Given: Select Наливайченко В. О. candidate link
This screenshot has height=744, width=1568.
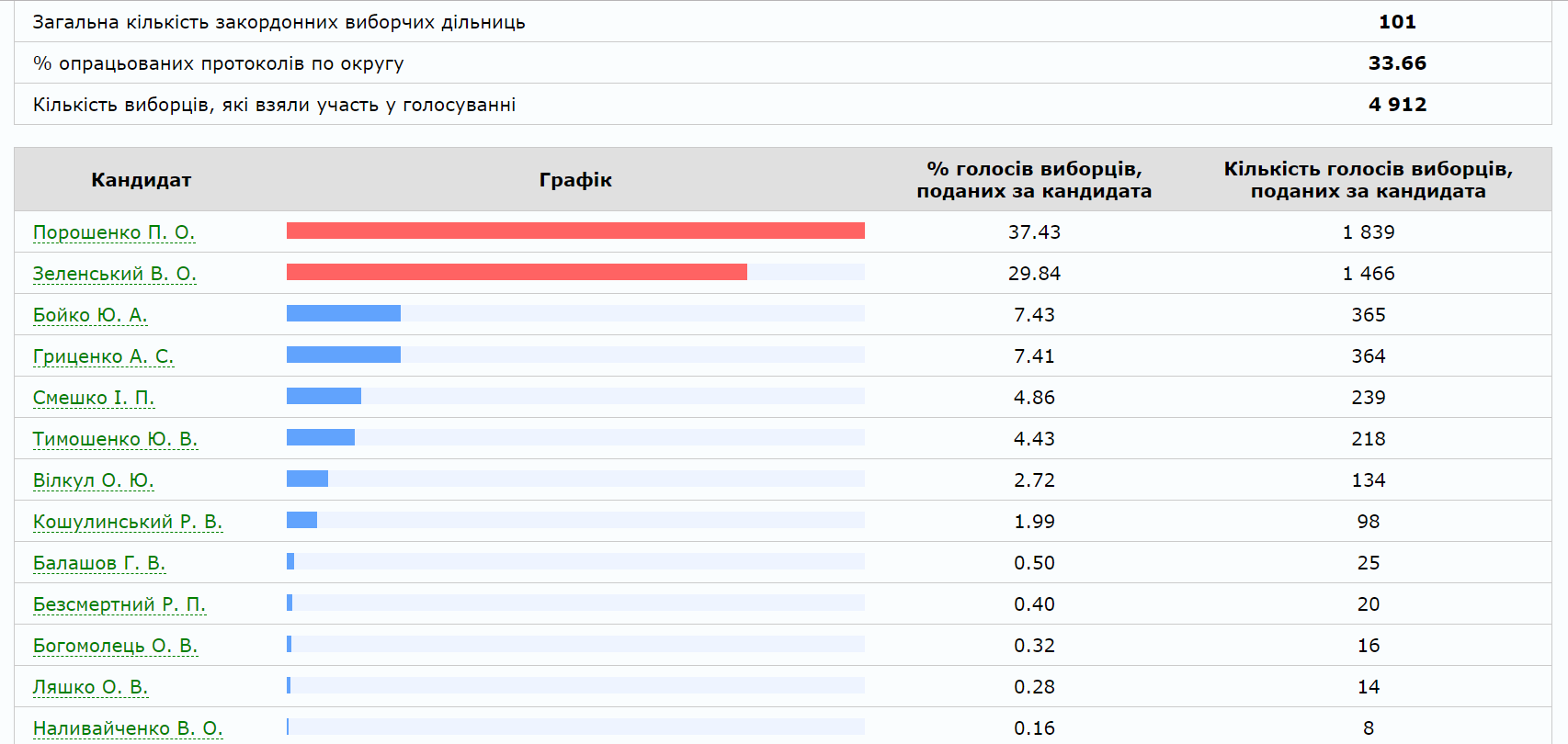Looking at the screenshot, I should 128,728.
